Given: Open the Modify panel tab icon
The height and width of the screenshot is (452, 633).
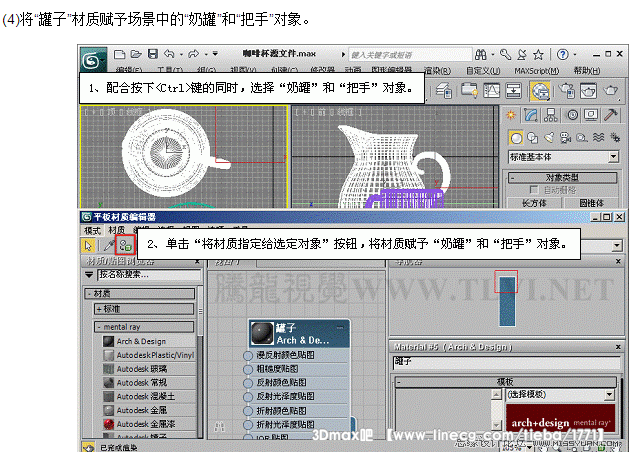Looking at the screenshot, I should click(531, 115).
